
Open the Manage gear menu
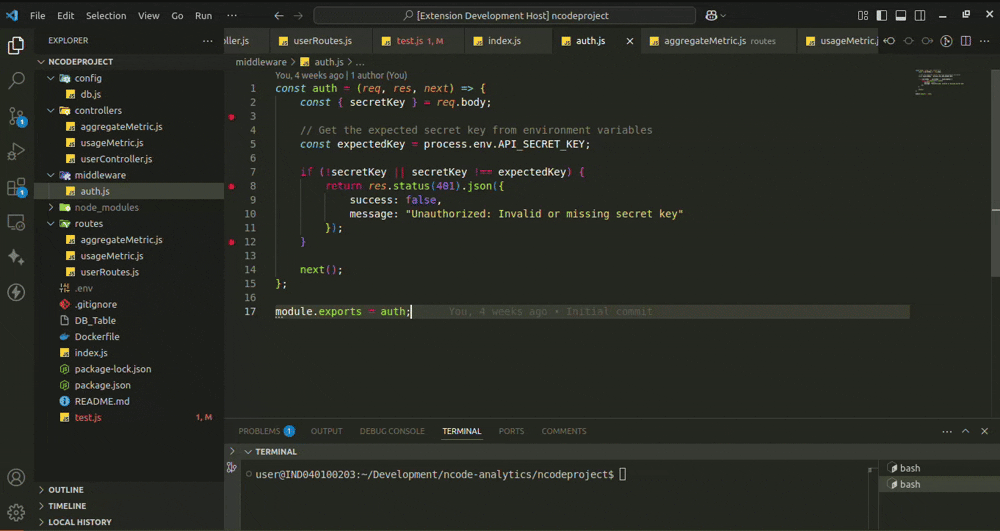point(16,512)
